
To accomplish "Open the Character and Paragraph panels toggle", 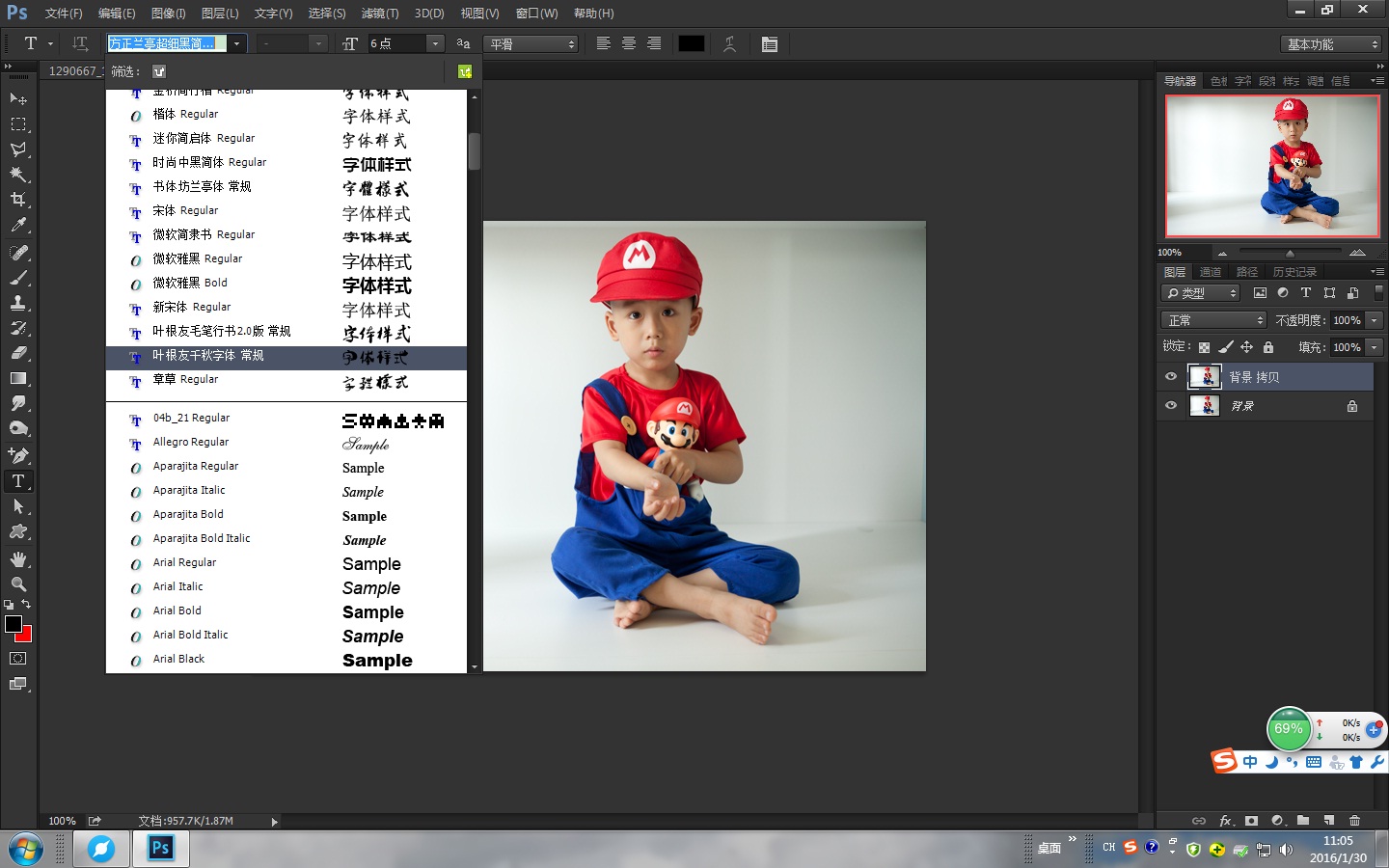I will (770, 43).
